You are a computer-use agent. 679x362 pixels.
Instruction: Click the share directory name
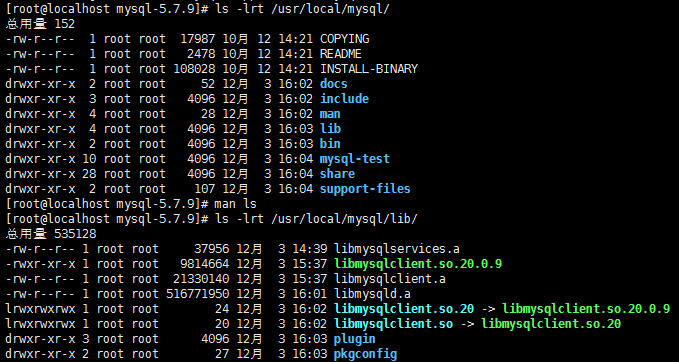[x=337, y=174]
